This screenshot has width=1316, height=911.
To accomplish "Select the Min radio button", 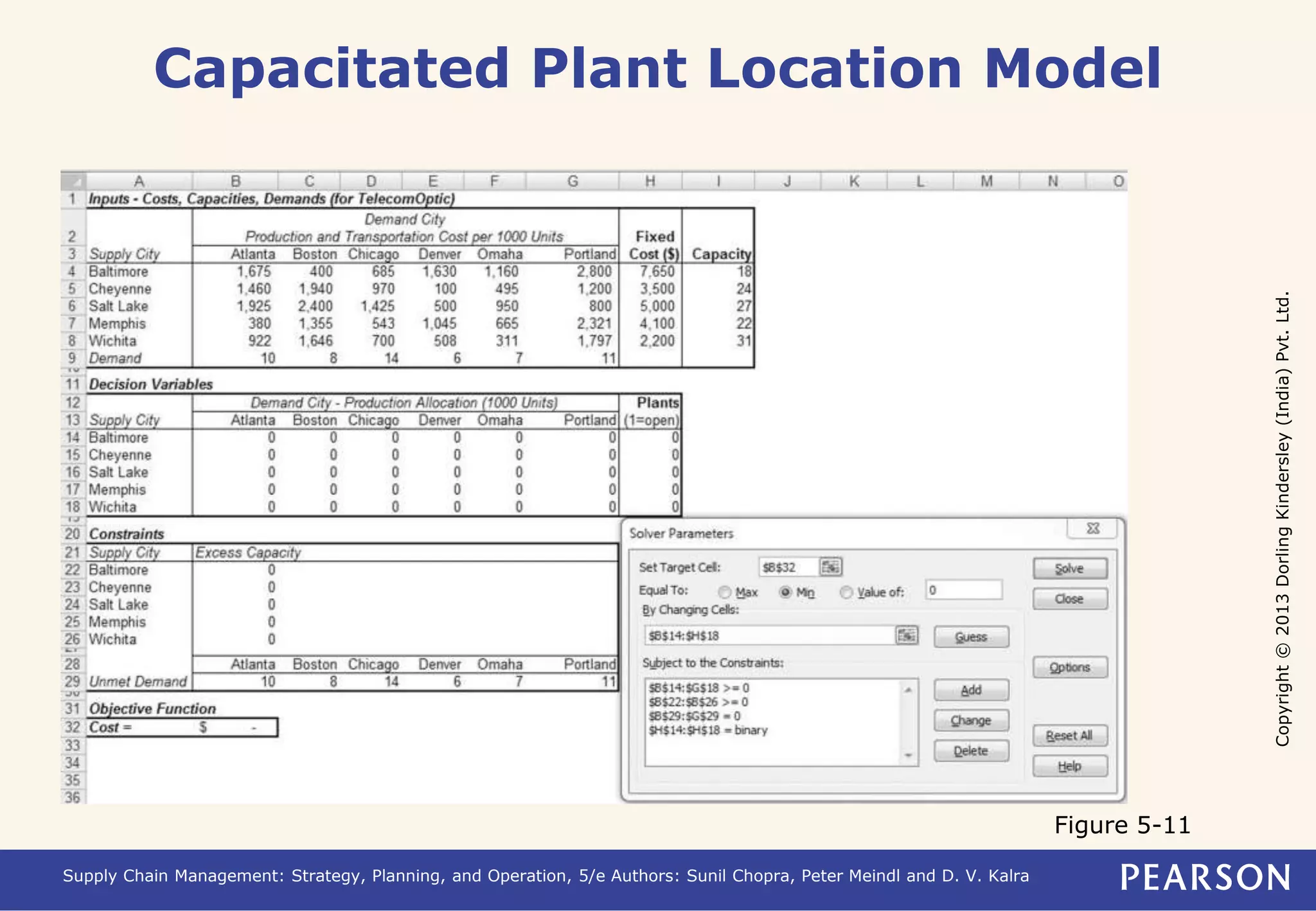I will point(785,592).
